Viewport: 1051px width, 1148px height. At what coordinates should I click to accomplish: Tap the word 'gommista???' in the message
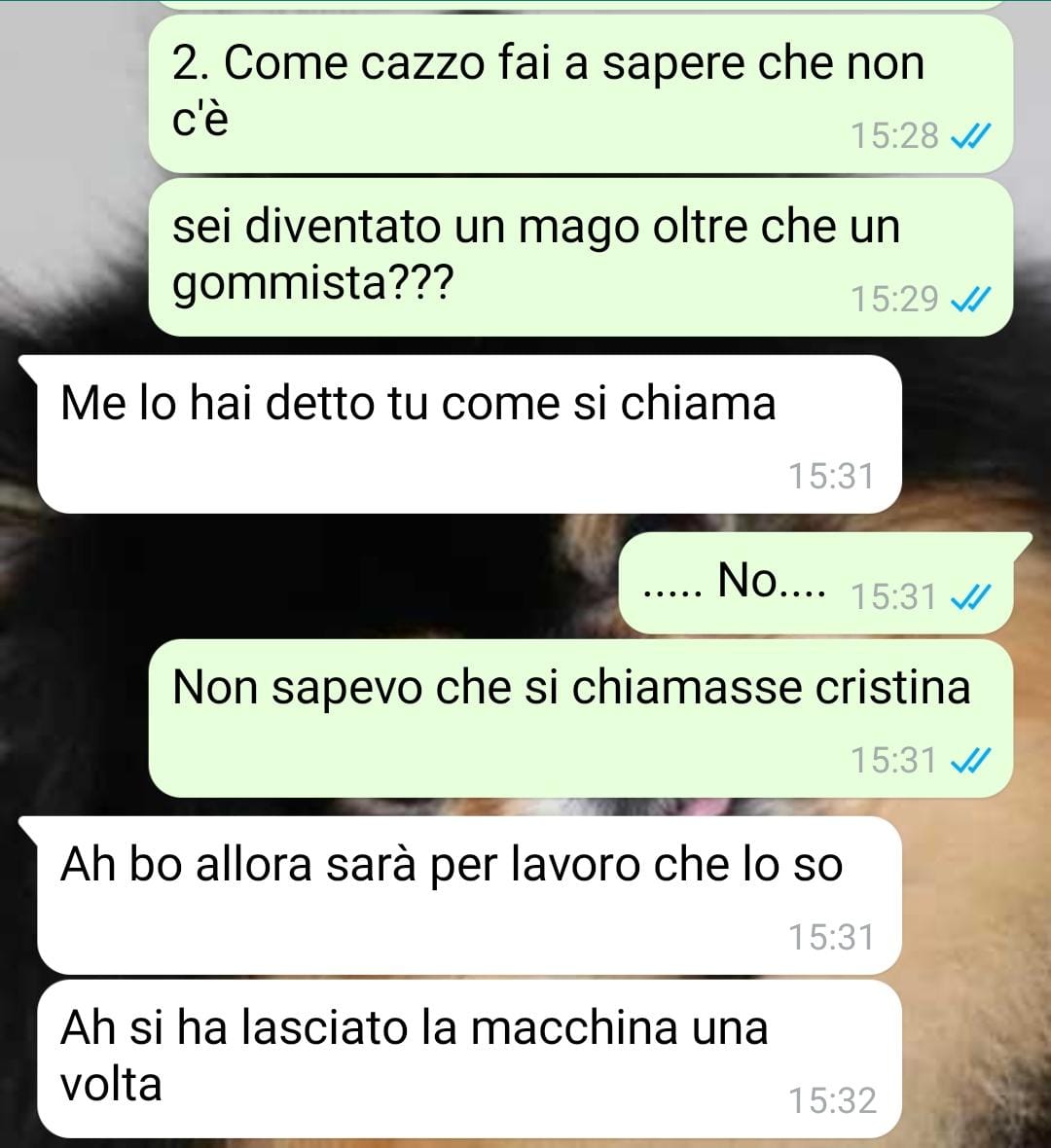(313, 284)
